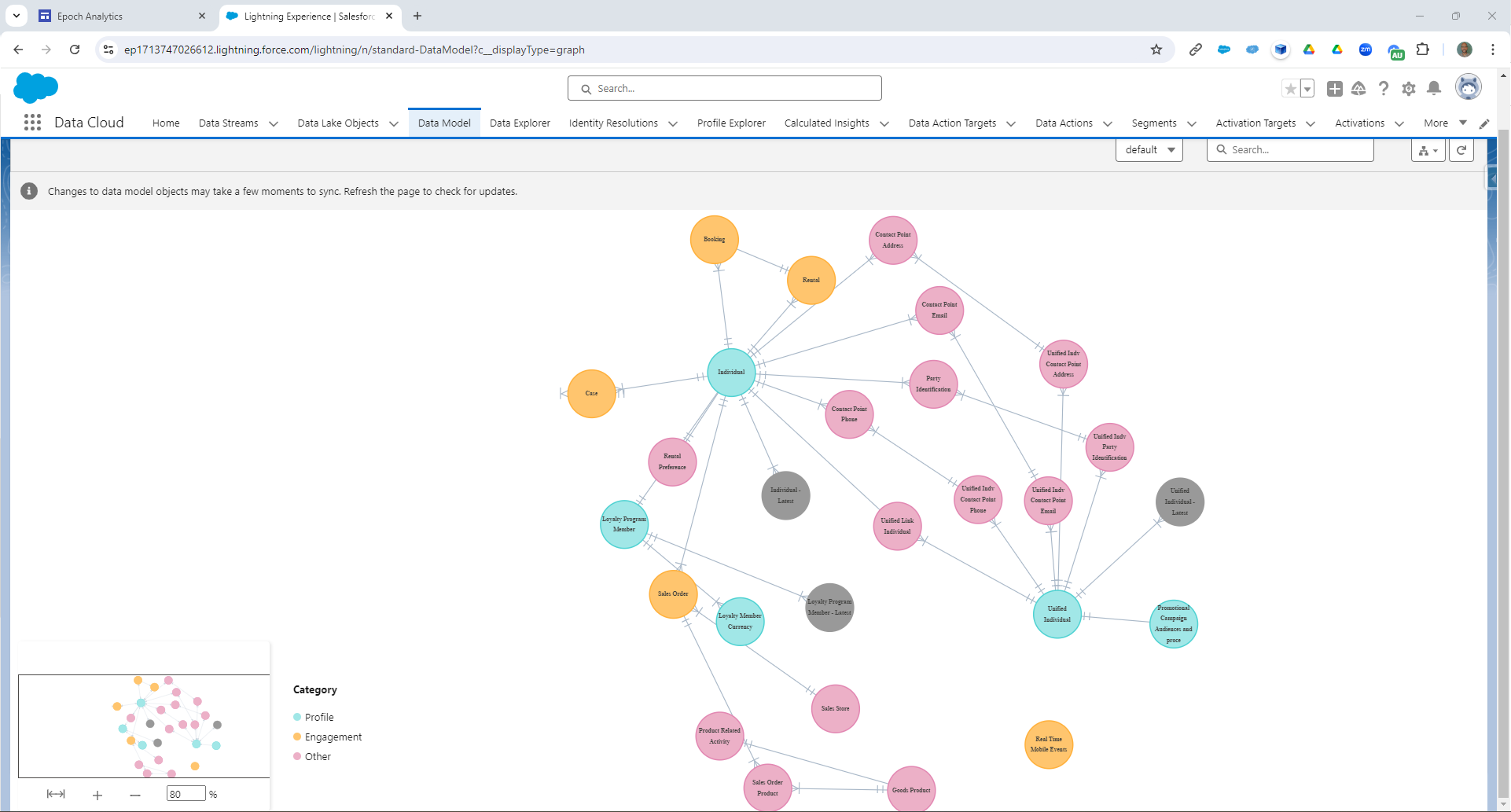The width and height of the screenshot is (1511, 812).
Task: Switch to the Epoch Analytics browser tab
Action: tap(122, 16)
